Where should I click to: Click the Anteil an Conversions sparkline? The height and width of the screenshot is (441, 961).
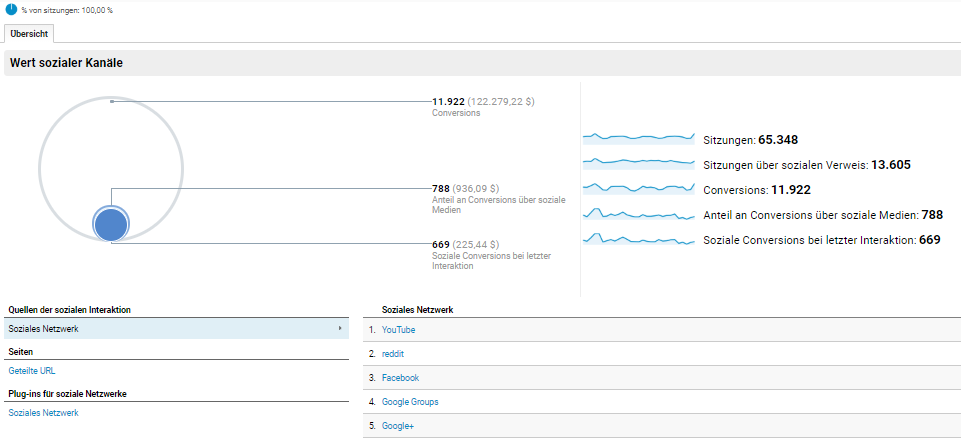[638, 213]
